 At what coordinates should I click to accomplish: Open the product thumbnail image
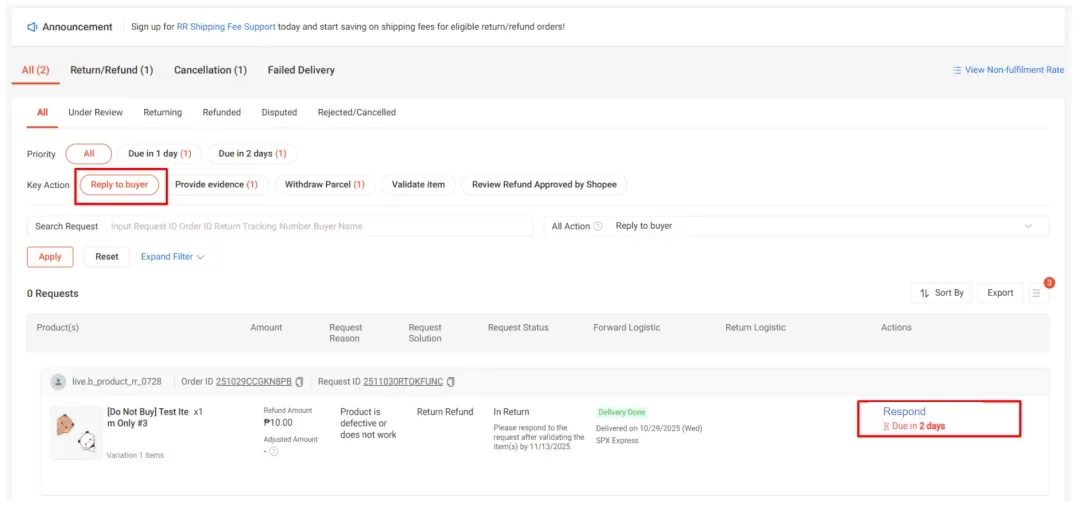tap(75, 432)
